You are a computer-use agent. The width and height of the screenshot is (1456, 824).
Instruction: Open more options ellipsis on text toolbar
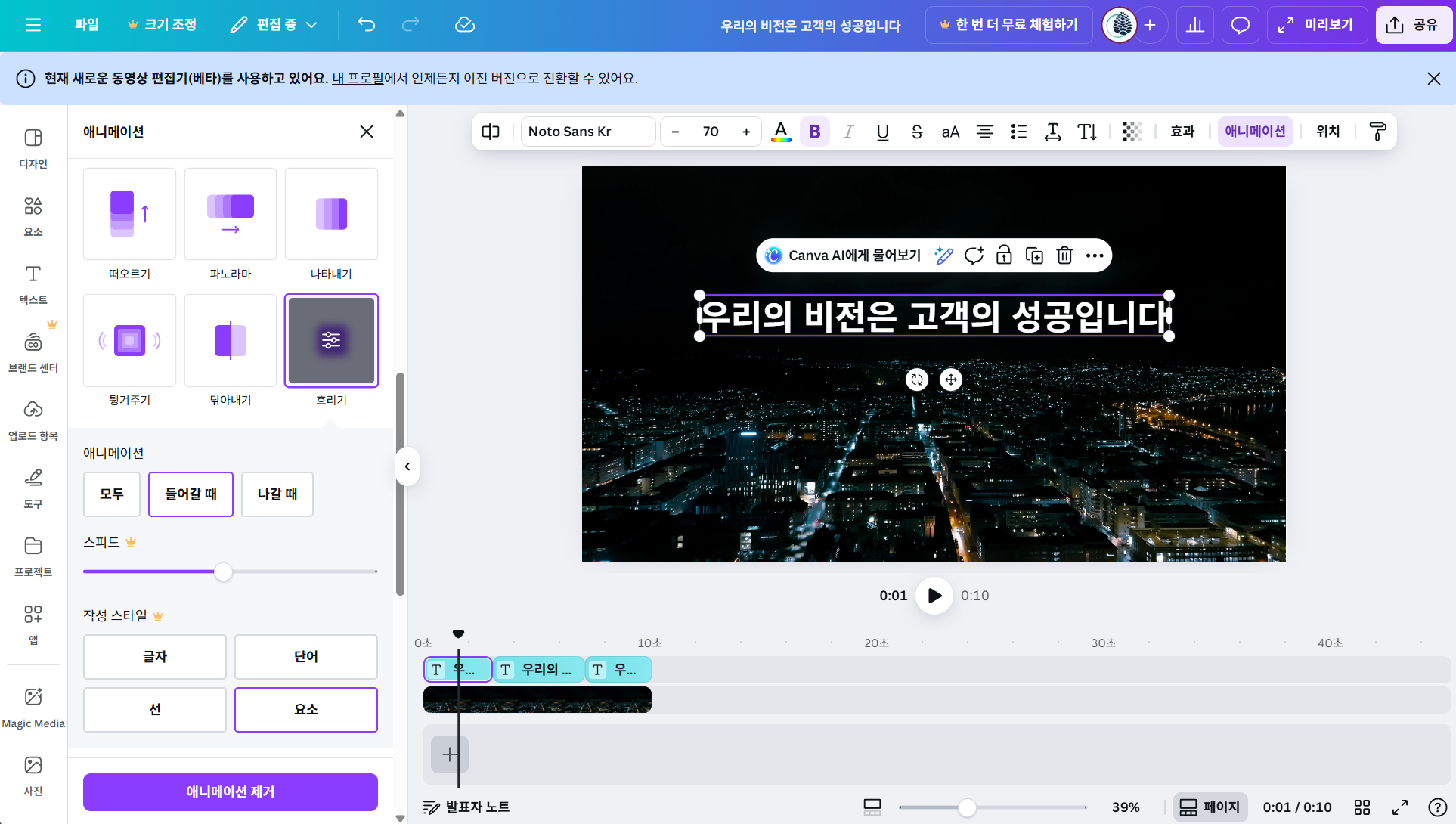(1095, 256)
